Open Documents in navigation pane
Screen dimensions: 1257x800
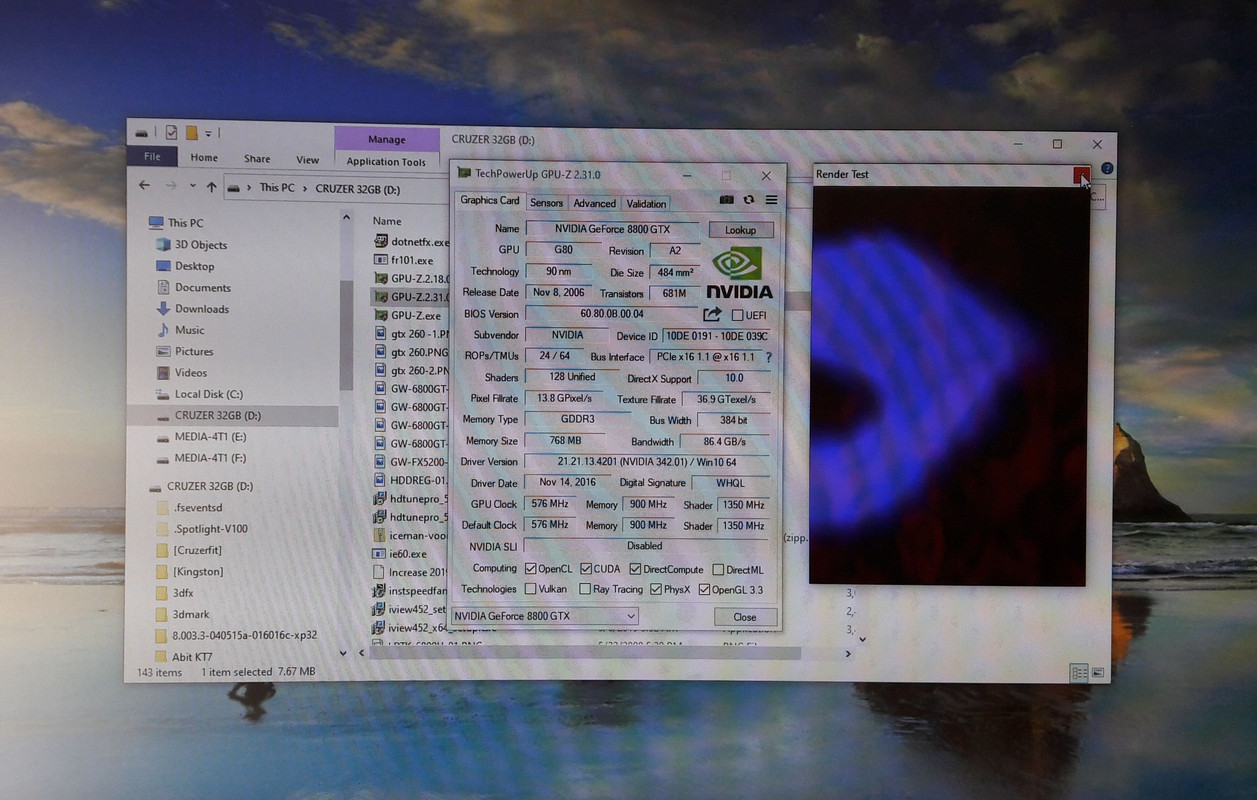193,288
